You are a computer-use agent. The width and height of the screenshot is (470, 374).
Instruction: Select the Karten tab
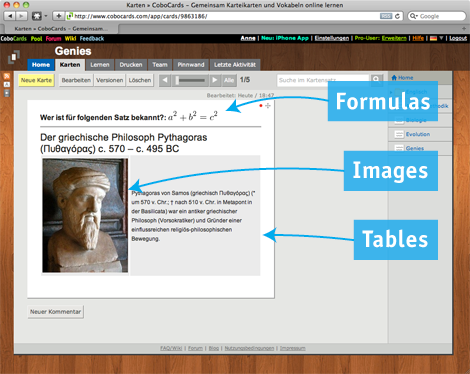click(x=70, y=65)
